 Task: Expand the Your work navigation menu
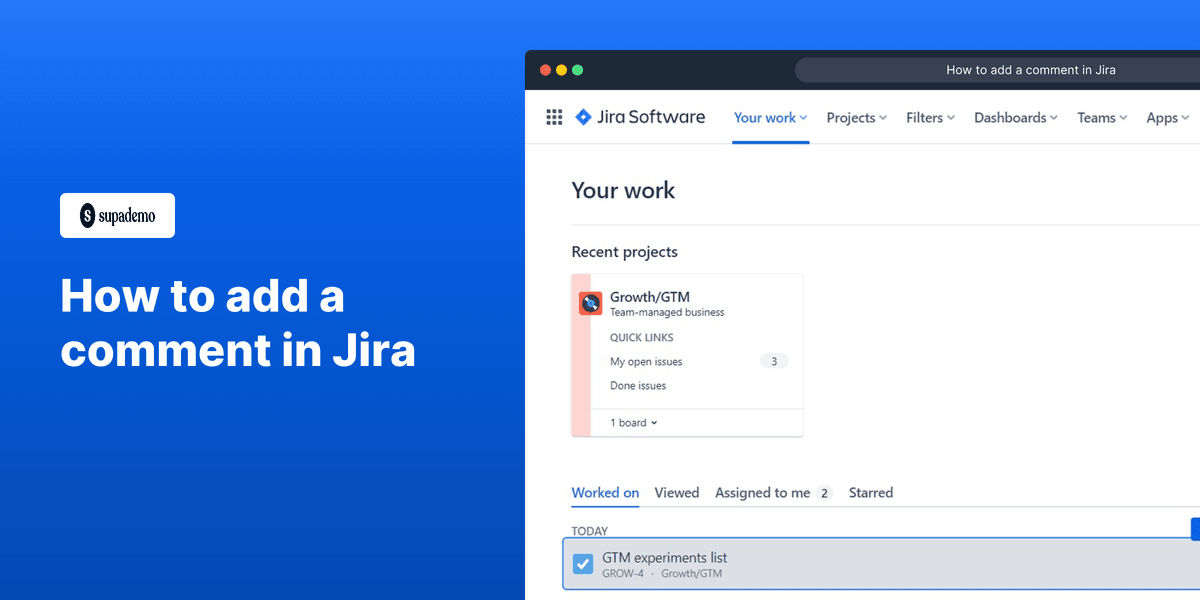(770, 117)
